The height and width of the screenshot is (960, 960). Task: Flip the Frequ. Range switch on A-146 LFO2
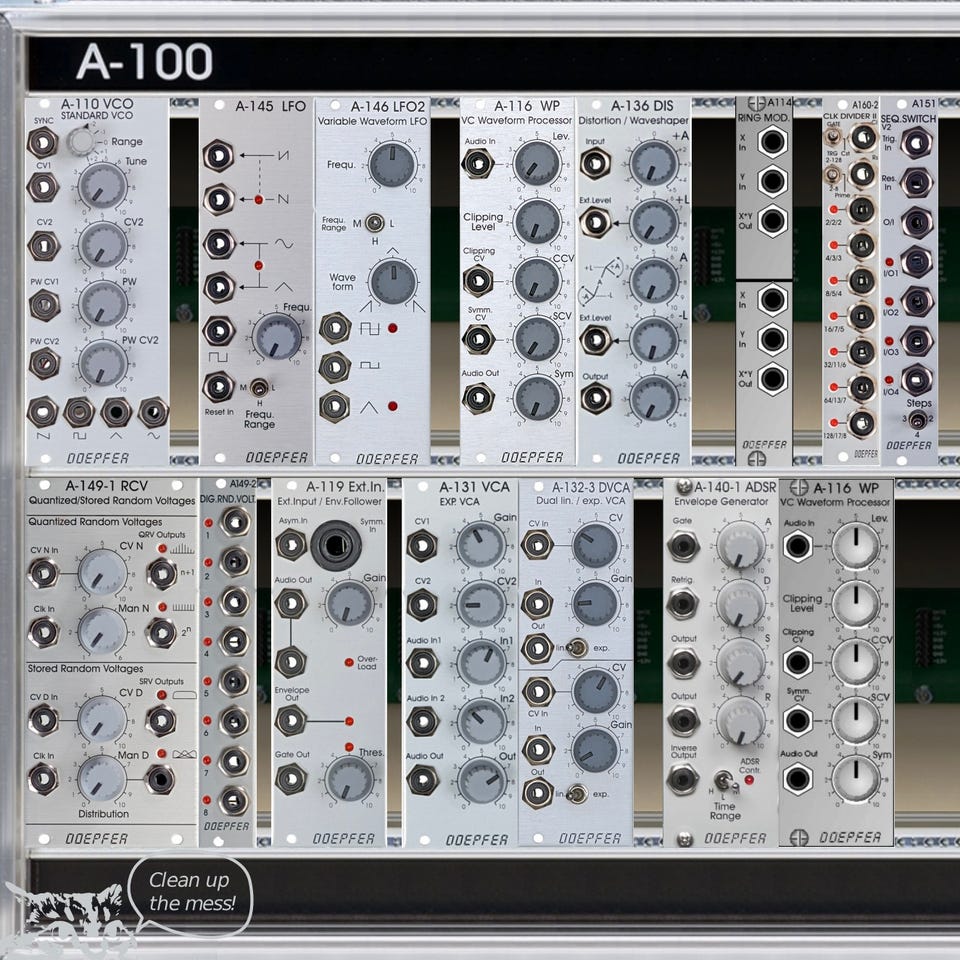point(375,223)
